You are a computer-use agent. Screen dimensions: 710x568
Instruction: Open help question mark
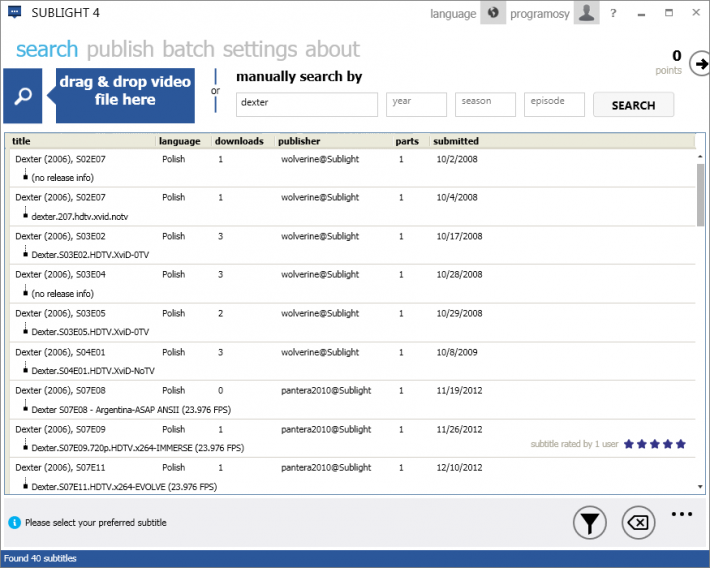(x=613, y=13)
